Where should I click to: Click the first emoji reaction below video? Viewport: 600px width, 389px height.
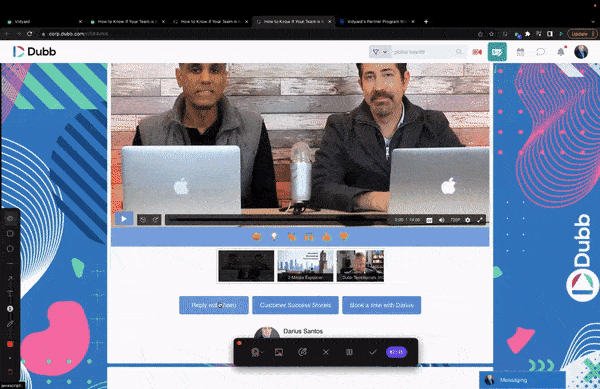(257, 237)
